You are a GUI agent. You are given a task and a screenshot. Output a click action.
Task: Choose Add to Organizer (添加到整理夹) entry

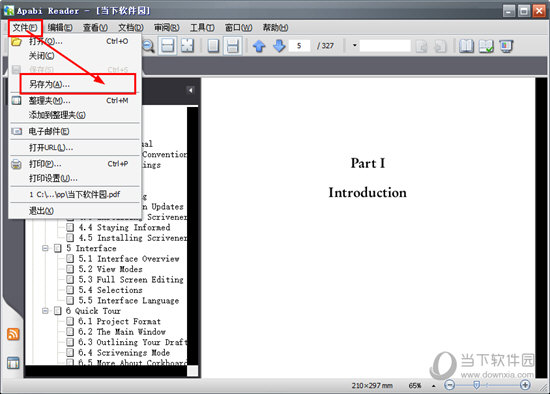(75, 115)
